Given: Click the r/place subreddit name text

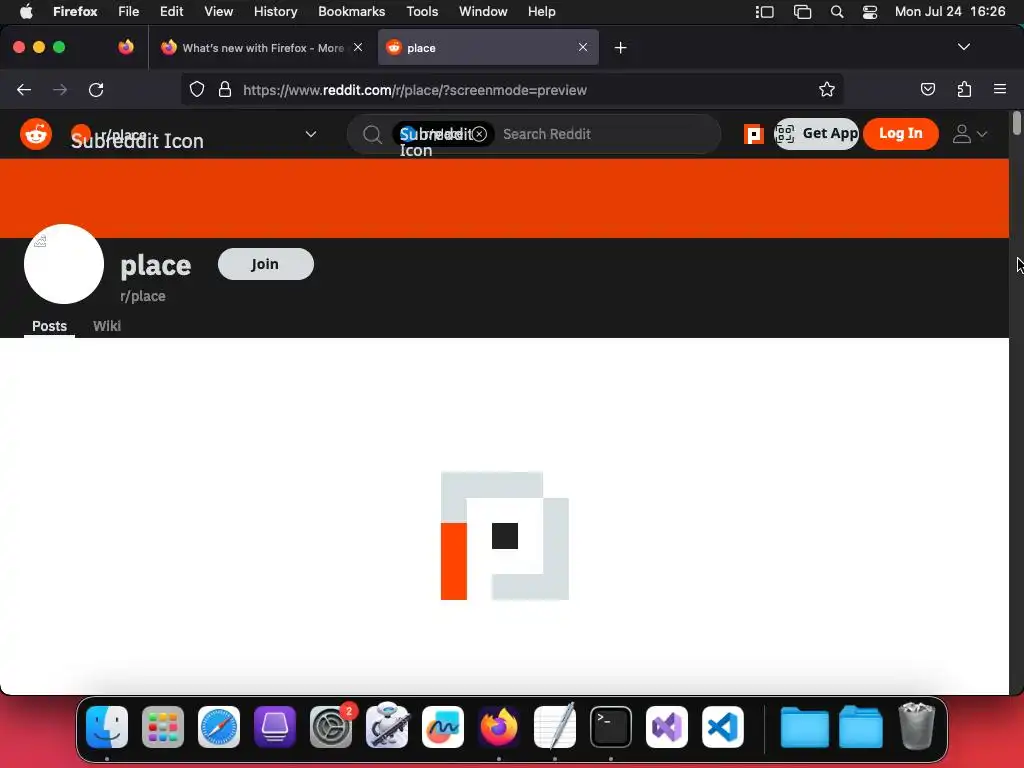Looking at the screenshot, I should point(143,296).
